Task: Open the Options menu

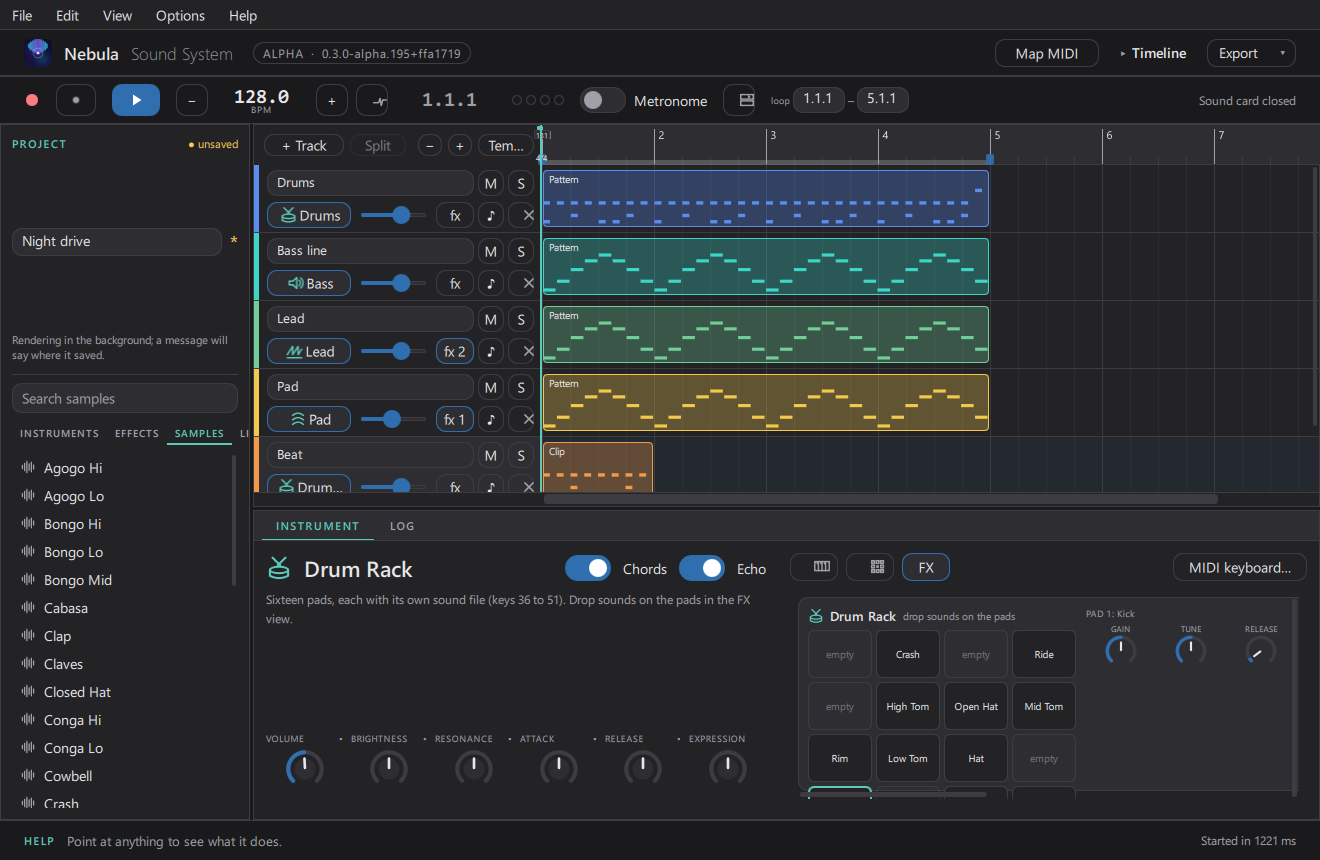Action: pyautogui.click(x=180, y=15)
